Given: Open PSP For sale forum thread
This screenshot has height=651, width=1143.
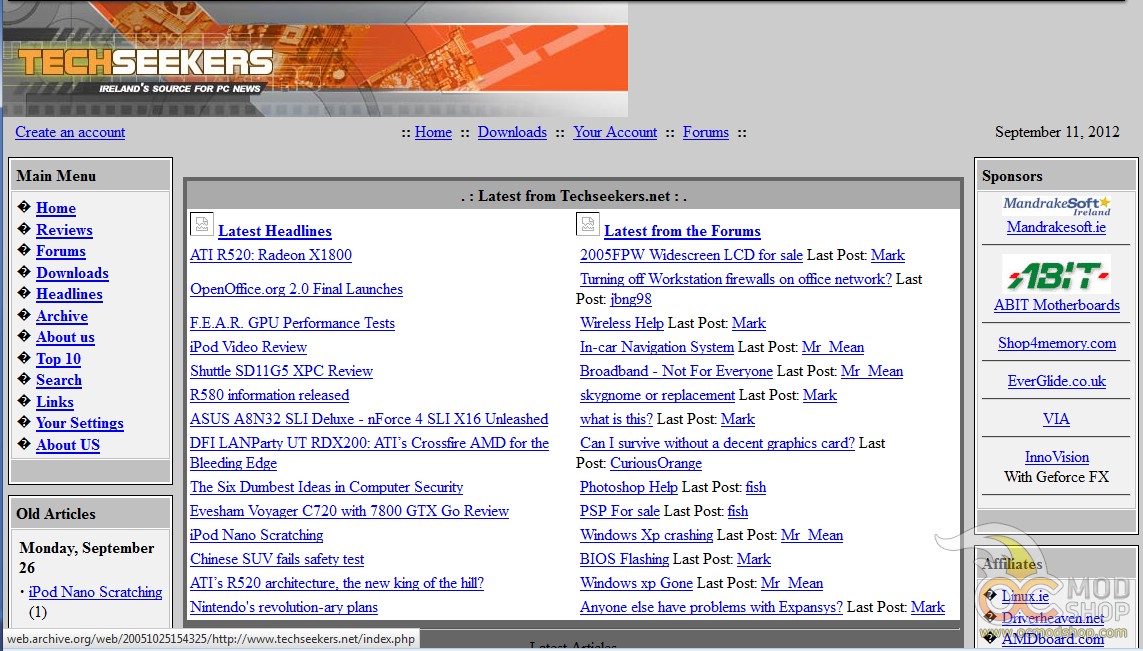Looking at the screenshot, I should click(x=620, y=511).
